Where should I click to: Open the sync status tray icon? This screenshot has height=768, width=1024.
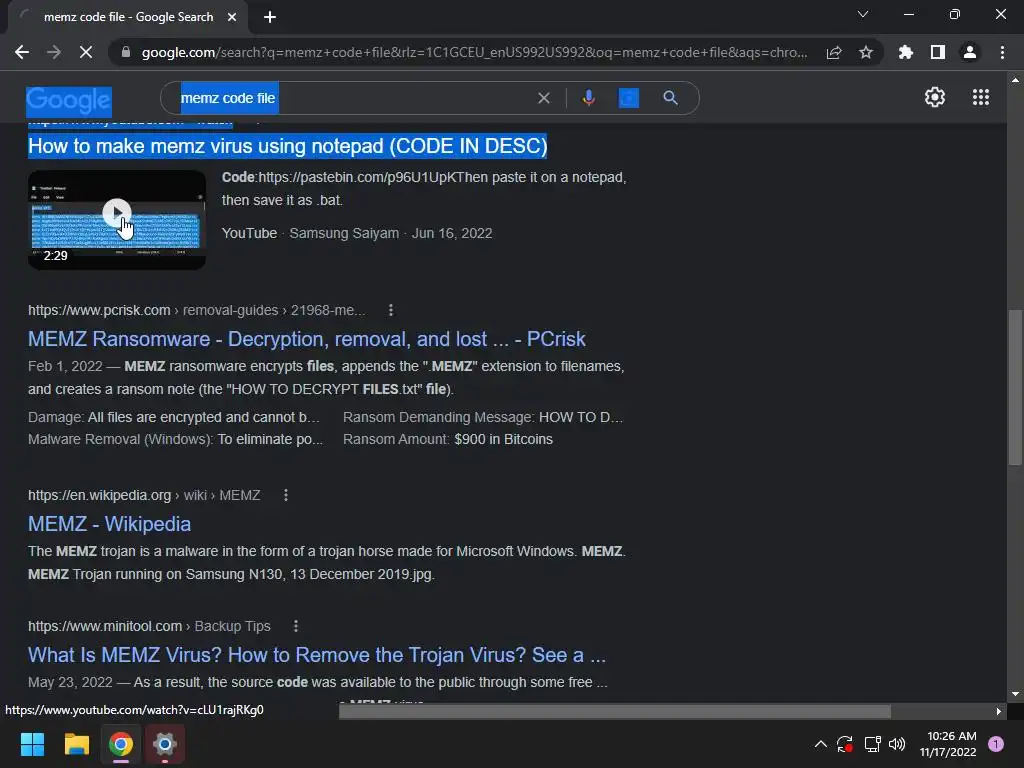click(x=844, y=744)
